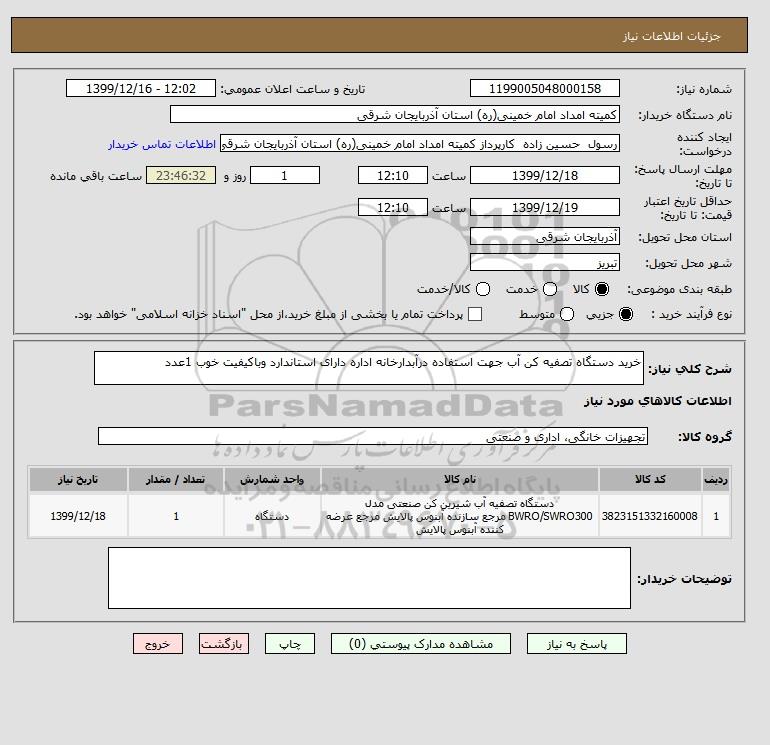Click the ردیف column header

click(x=716, y=479)
